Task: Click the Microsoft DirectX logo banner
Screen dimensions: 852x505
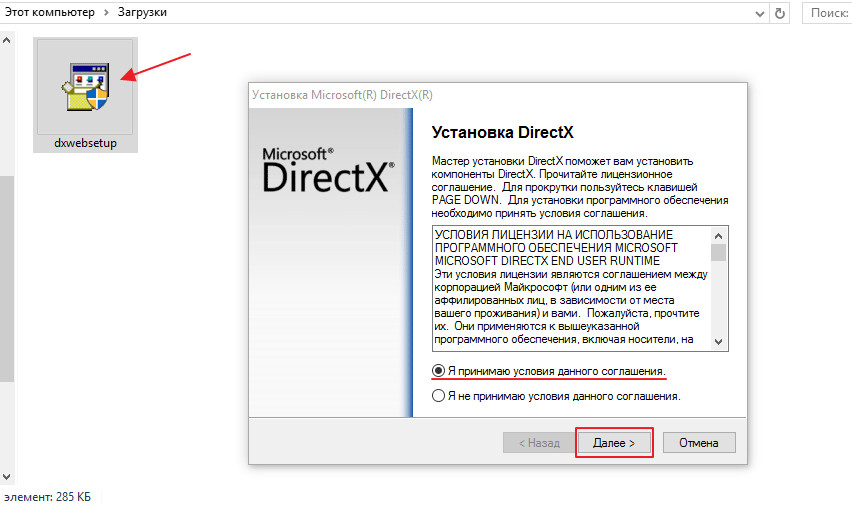Action: (x=329, y=171)
